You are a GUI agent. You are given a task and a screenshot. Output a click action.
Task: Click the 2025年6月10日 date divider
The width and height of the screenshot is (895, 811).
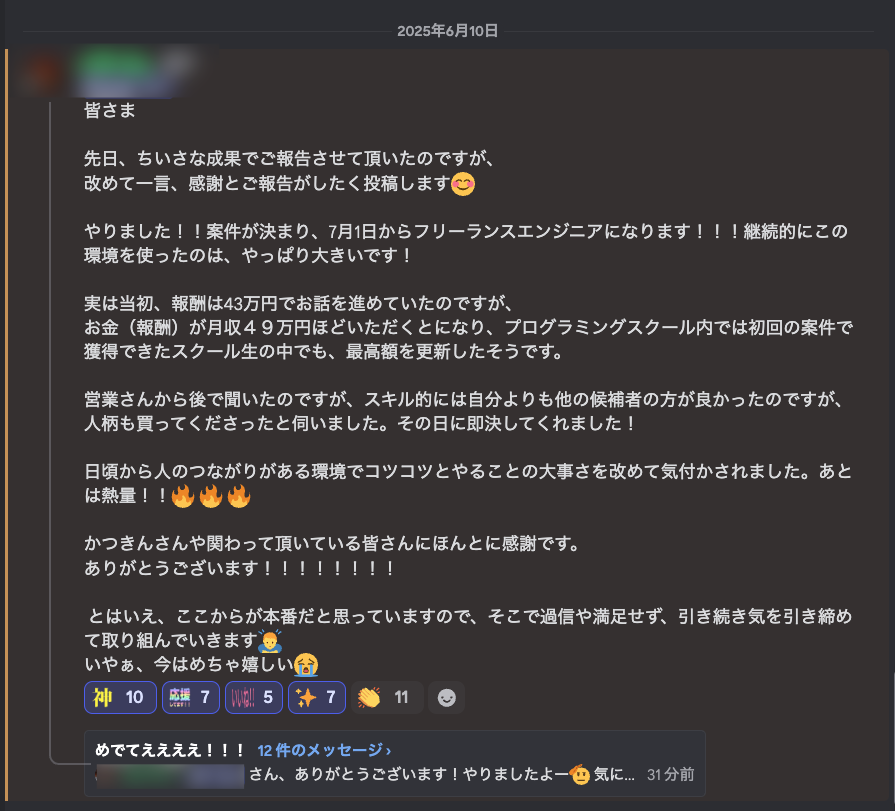[x=448, y=31]
